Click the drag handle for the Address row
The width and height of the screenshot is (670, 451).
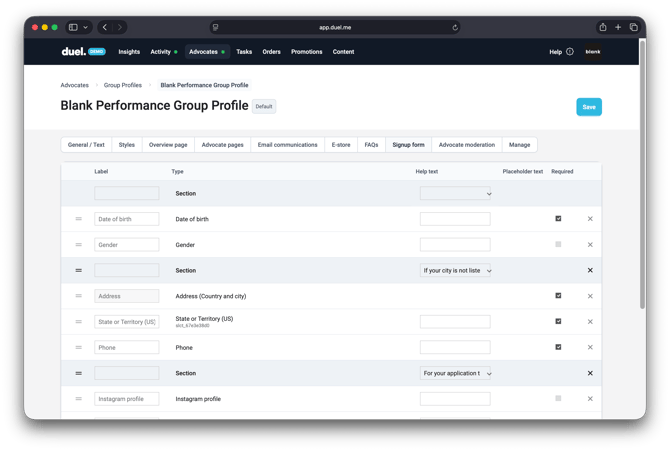(79, 296)
